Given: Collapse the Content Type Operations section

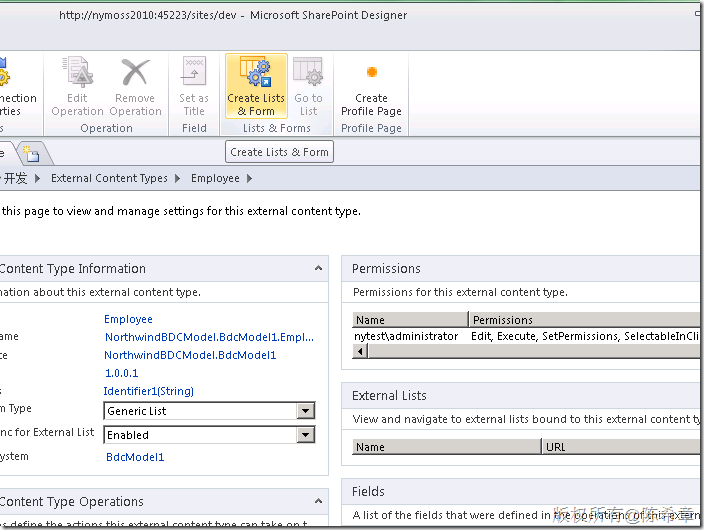Looking at the screenshot, I should pos(318,501).
